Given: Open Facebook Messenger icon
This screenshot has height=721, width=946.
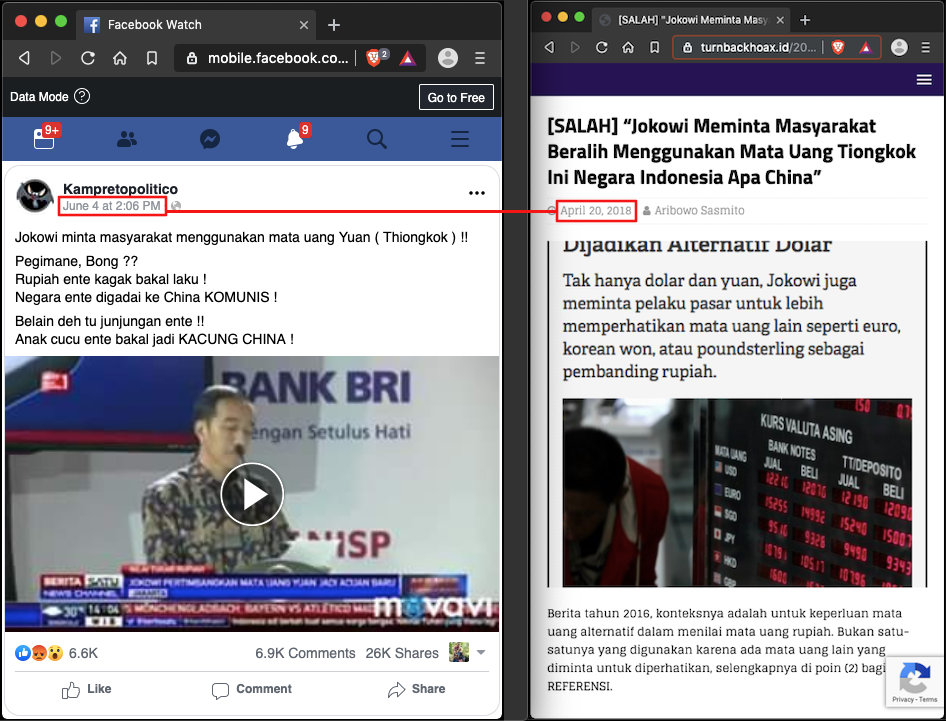Looking at the screenshot, I should 209,140.
